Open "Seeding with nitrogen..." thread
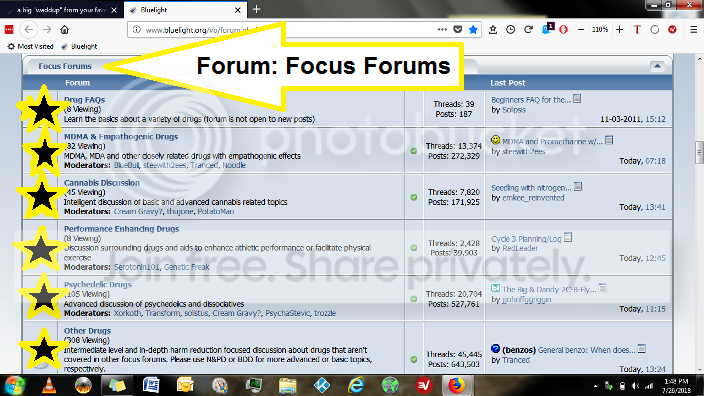 click(x=531, y=188)
